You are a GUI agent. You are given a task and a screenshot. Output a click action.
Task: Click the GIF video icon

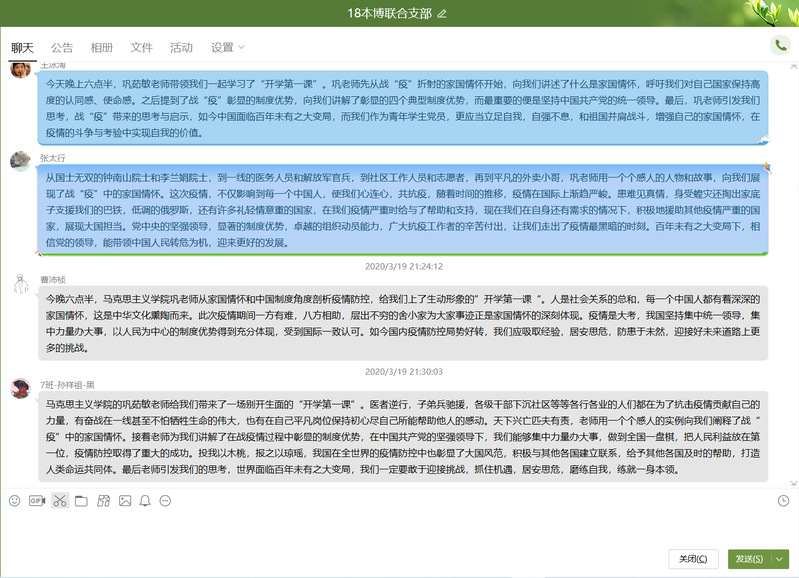point(37,500)
